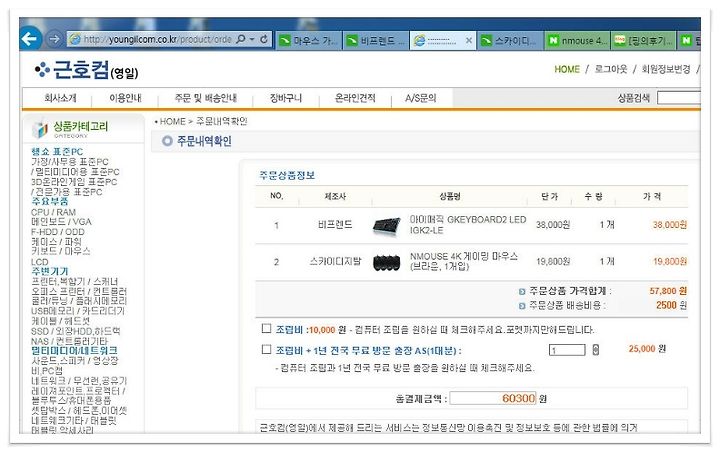Switch to the nmouse 4 browser tab
Image resolution: width=720 pixels, height=452 pixels.
[577, 41]
